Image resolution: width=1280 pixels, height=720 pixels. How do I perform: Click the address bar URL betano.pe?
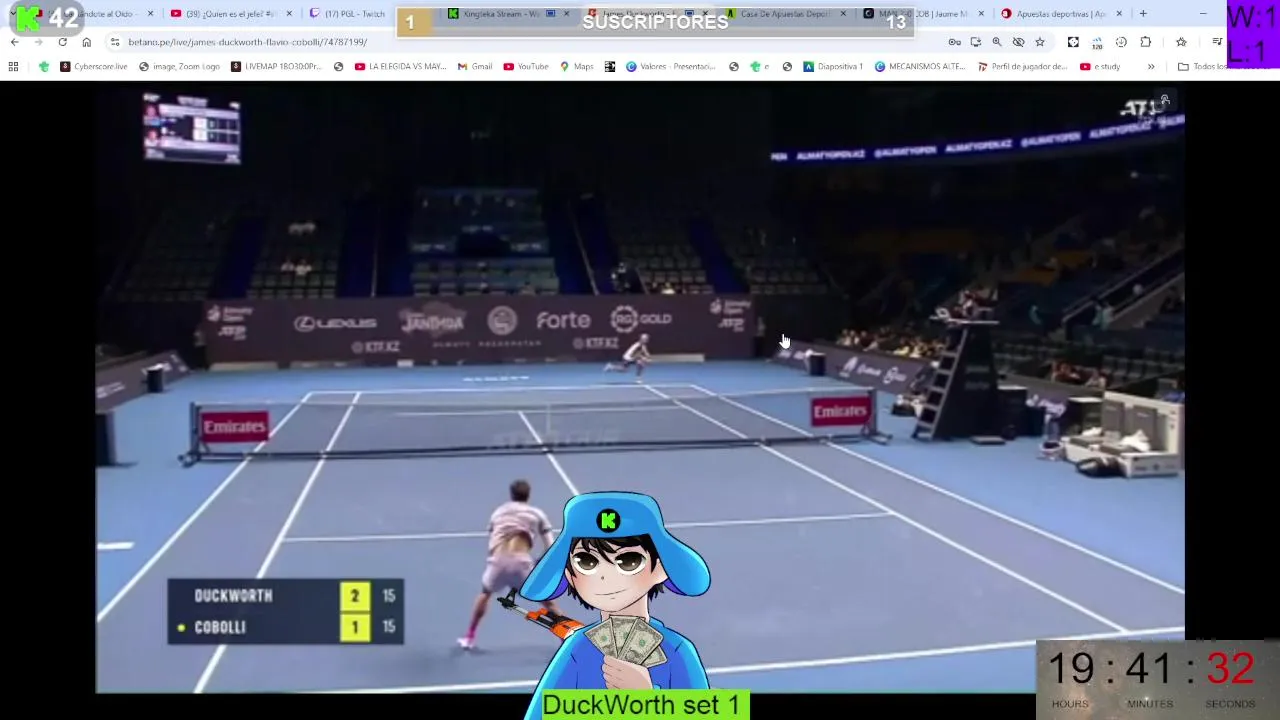247,42
